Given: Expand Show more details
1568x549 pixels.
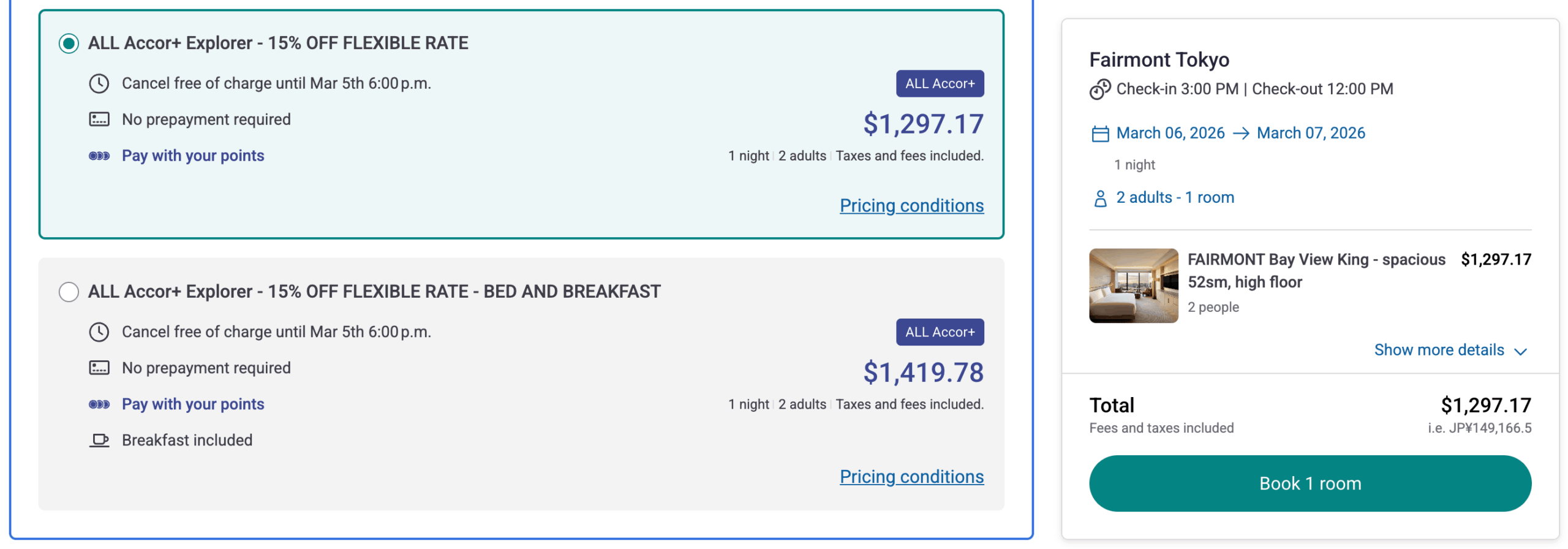Looking at the screenshot, I should (1441, 350).
